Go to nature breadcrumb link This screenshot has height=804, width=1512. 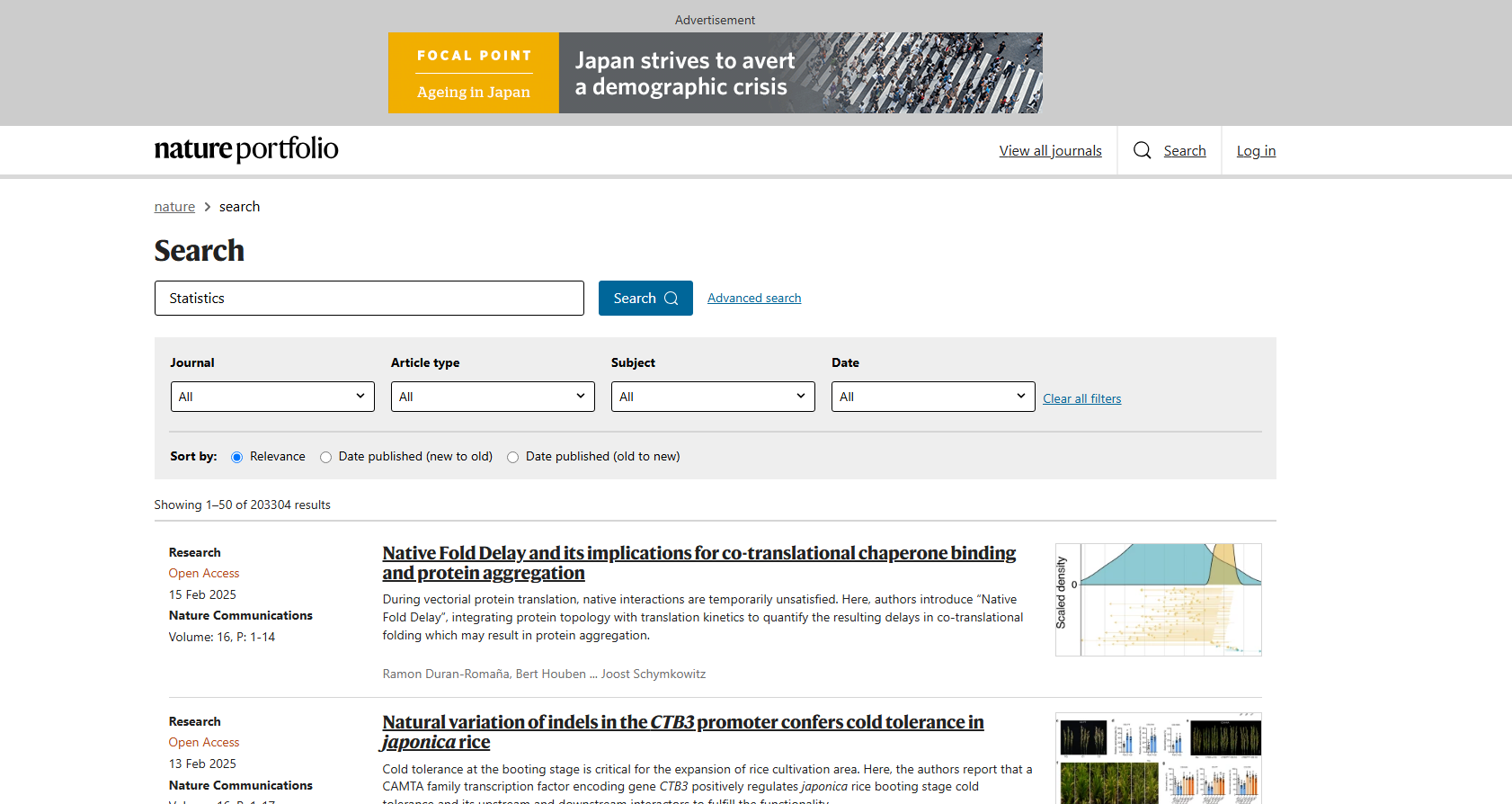tap(174, 207)
